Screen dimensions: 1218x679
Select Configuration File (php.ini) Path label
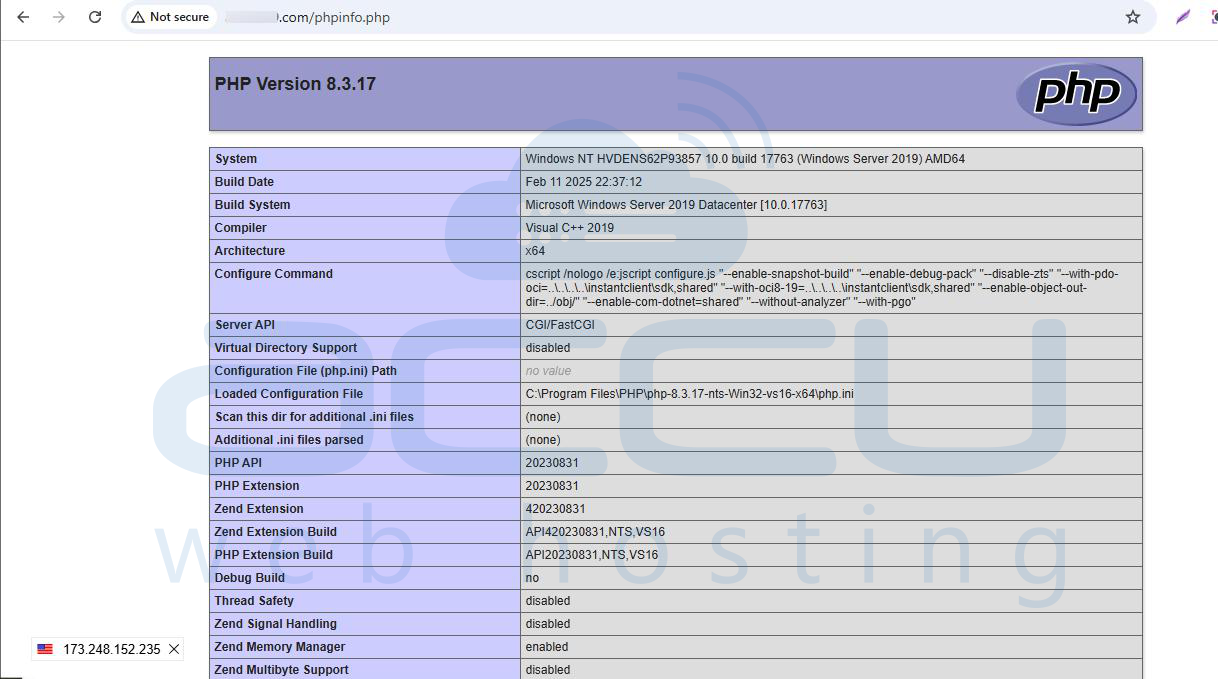(305, 371)
